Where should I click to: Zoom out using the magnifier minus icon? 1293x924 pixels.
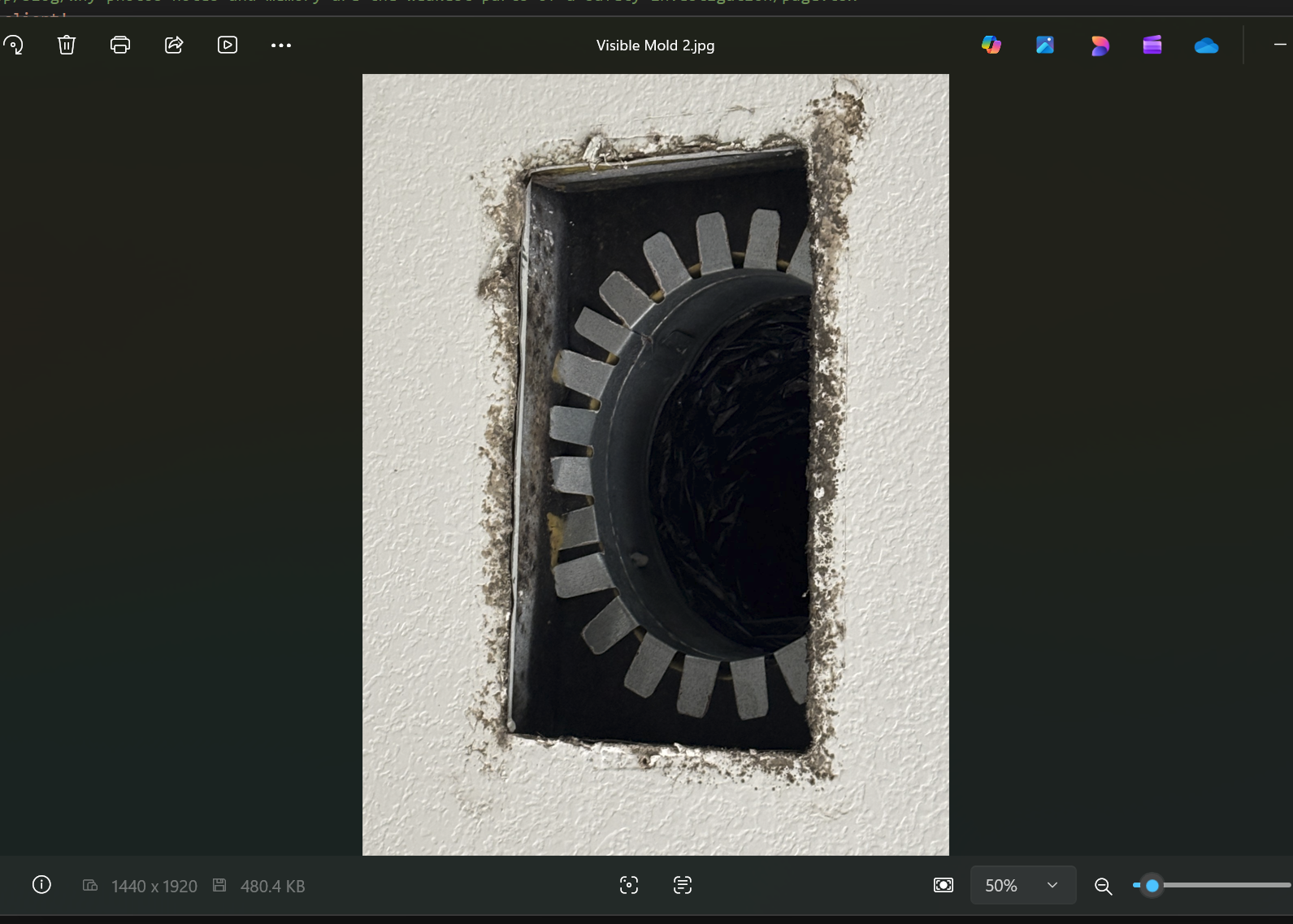1103,886
